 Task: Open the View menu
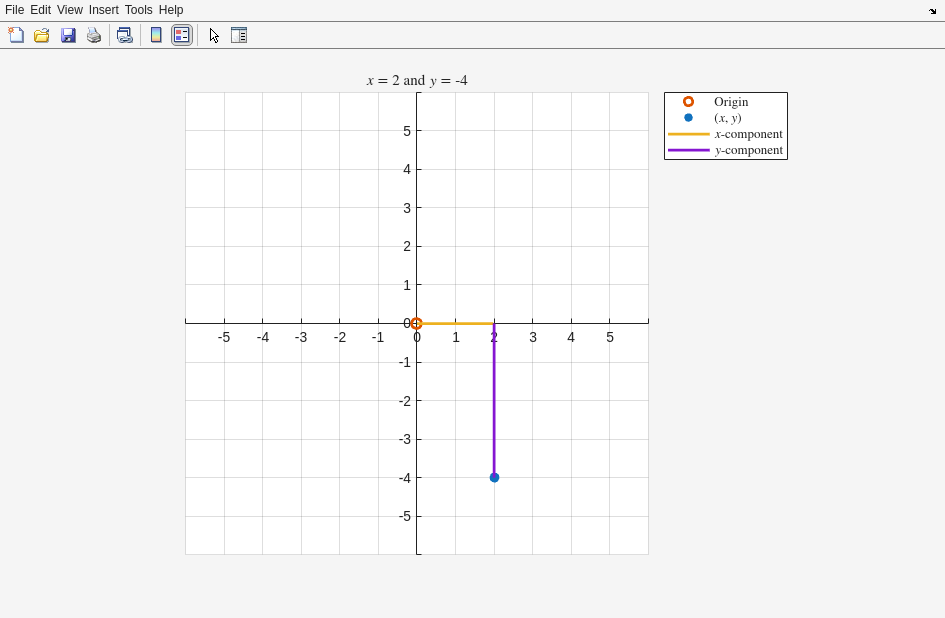[70, 10]
